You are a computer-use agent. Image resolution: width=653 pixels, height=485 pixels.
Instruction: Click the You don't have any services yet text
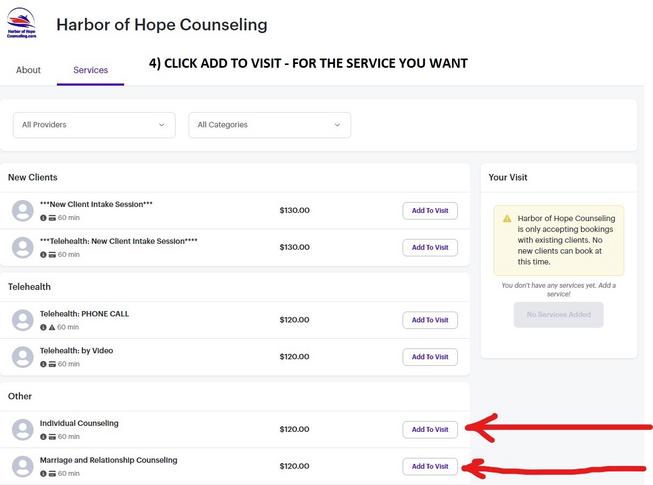click(x=558, y=290)
